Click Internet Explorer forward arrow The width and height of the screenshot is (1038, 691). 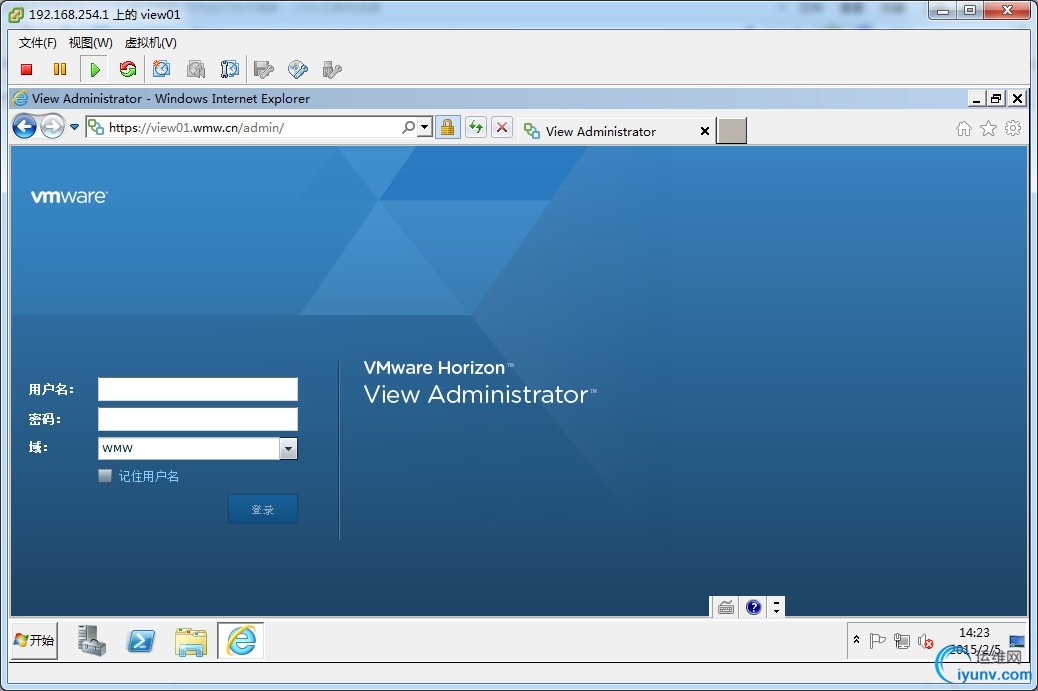pos(52,126)
